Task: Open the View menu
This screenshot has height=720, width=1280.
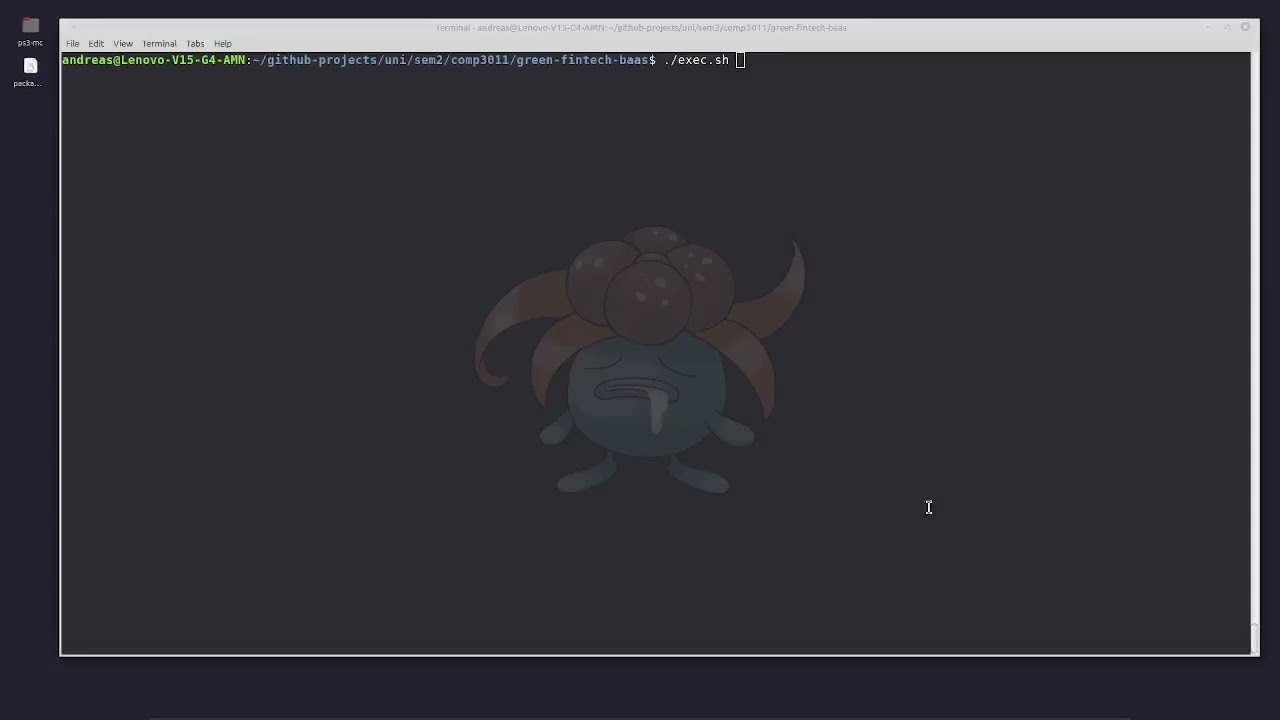Action: pos(123,44)
